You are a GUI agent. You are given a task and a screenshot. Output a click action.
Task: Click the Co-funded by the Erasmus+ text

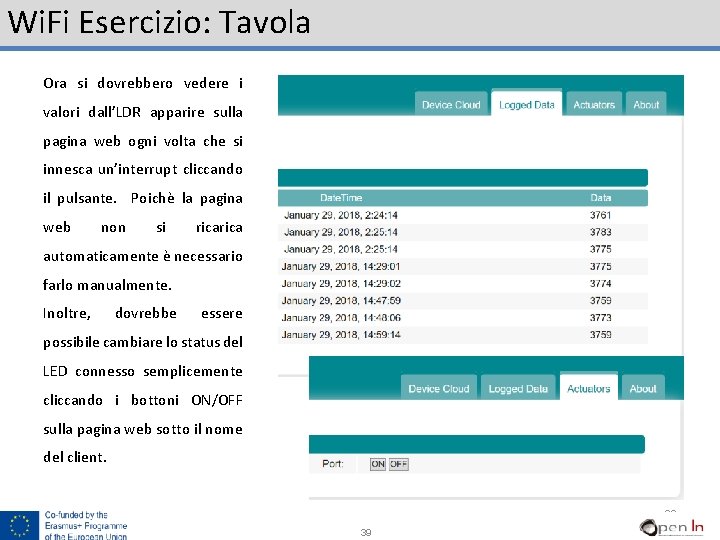pyautogui.click(x=86, y=526)
